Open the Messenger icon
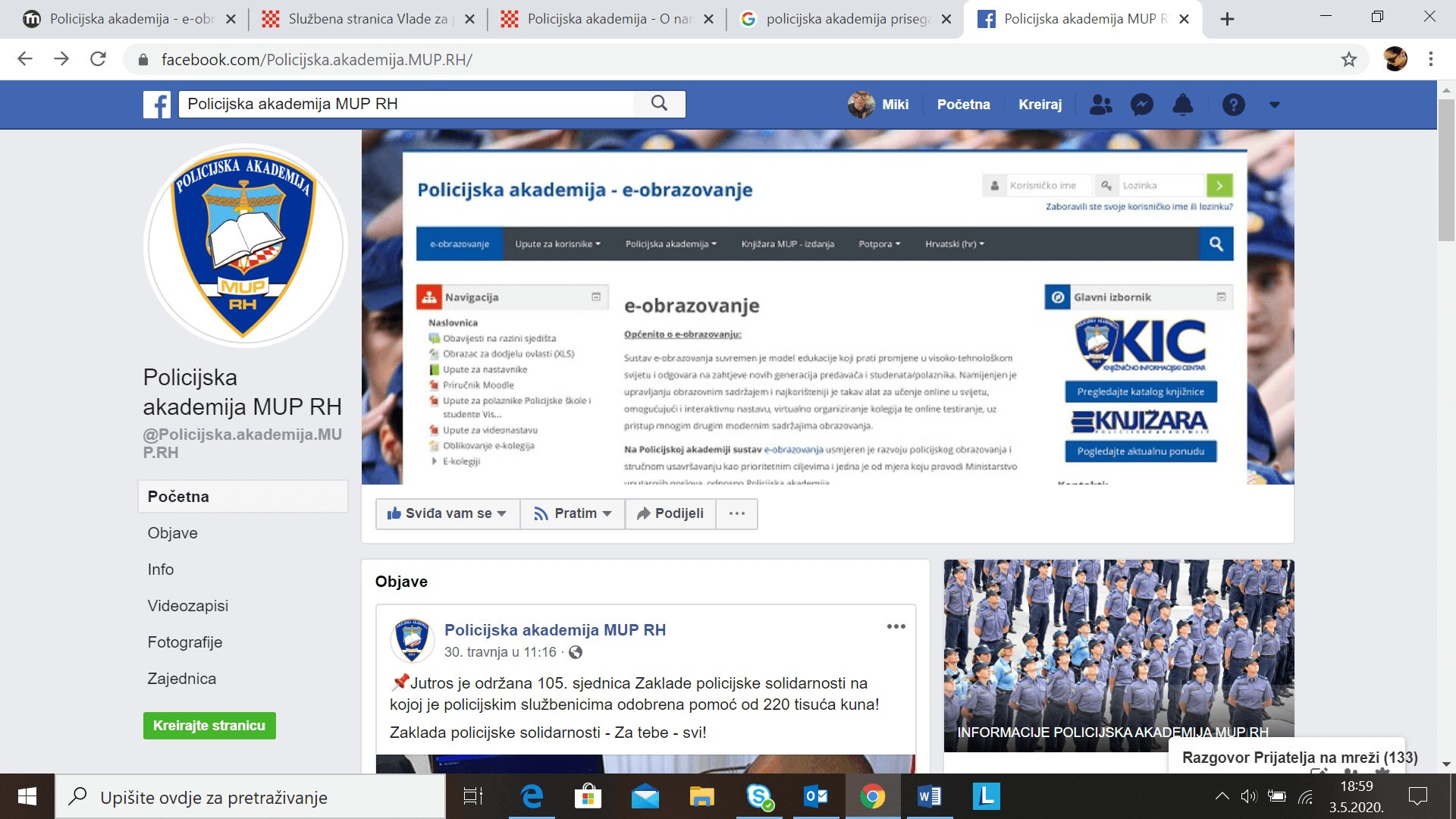 [x=1141, y=105]
